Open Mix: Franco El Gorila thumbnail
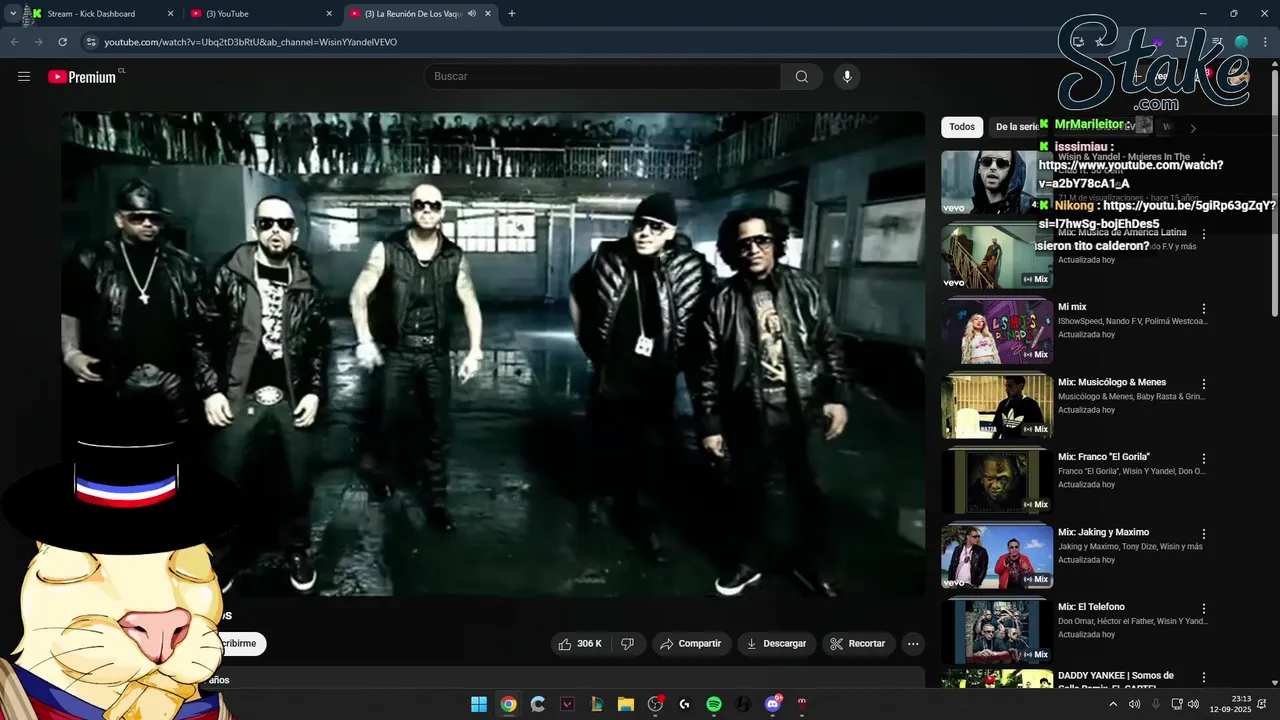1280x720 pixels. click(x=997, y=482)
